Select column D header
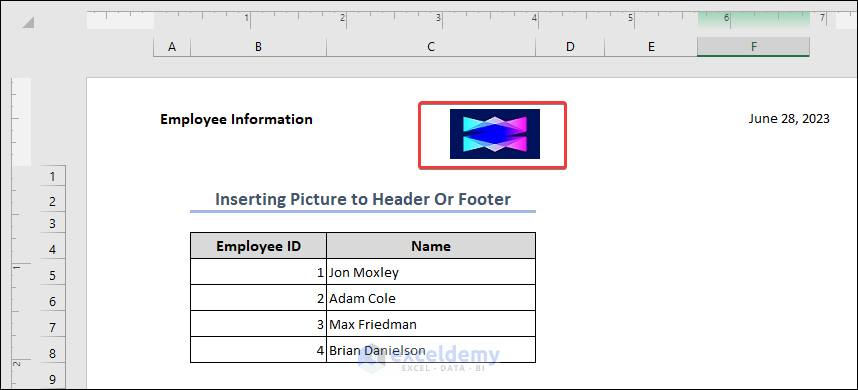This screenshot has width=858, height=390. point(570,47)
